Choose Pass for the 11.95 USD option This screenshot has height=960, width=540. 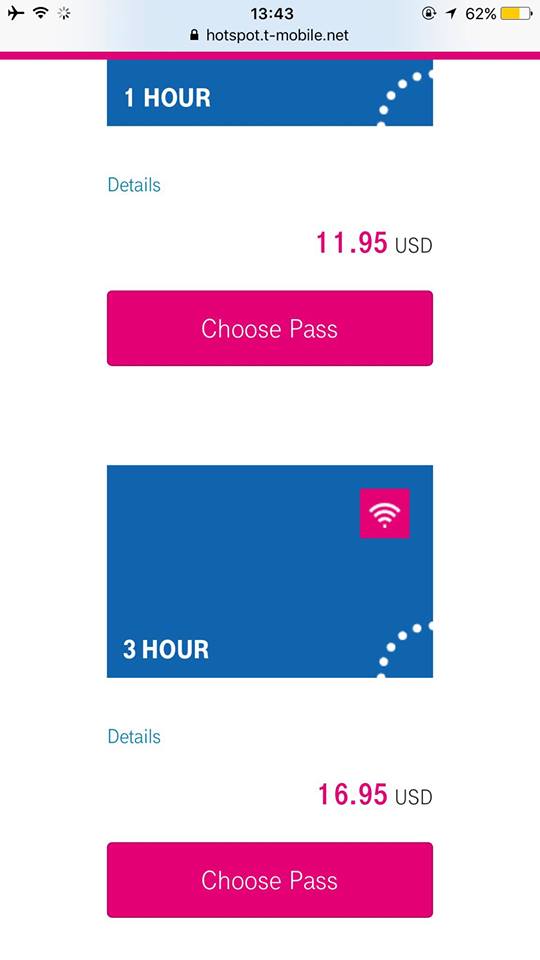click(270, 328)
